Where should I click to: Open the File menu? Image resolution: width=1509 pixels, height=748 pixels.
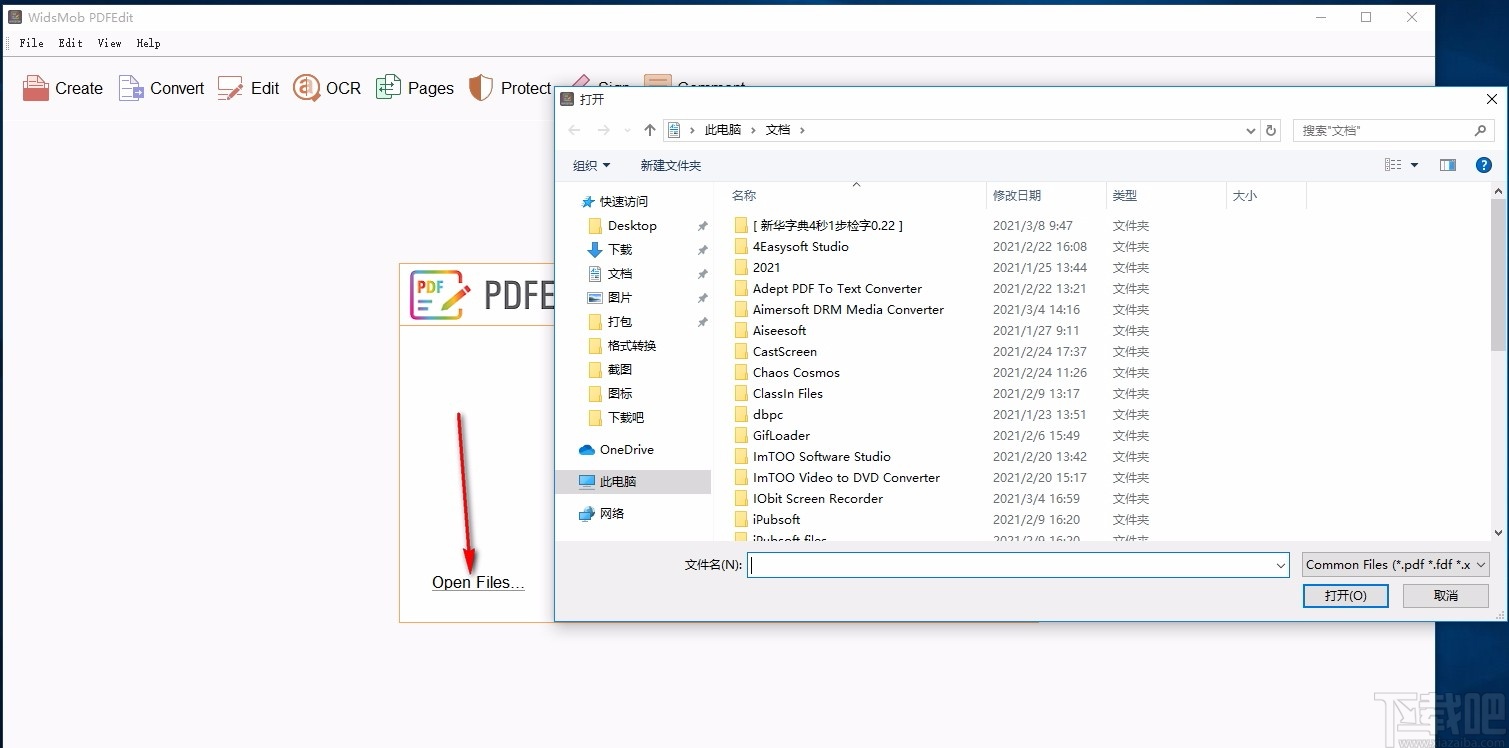pyautogui.click(x=30, y=43)
